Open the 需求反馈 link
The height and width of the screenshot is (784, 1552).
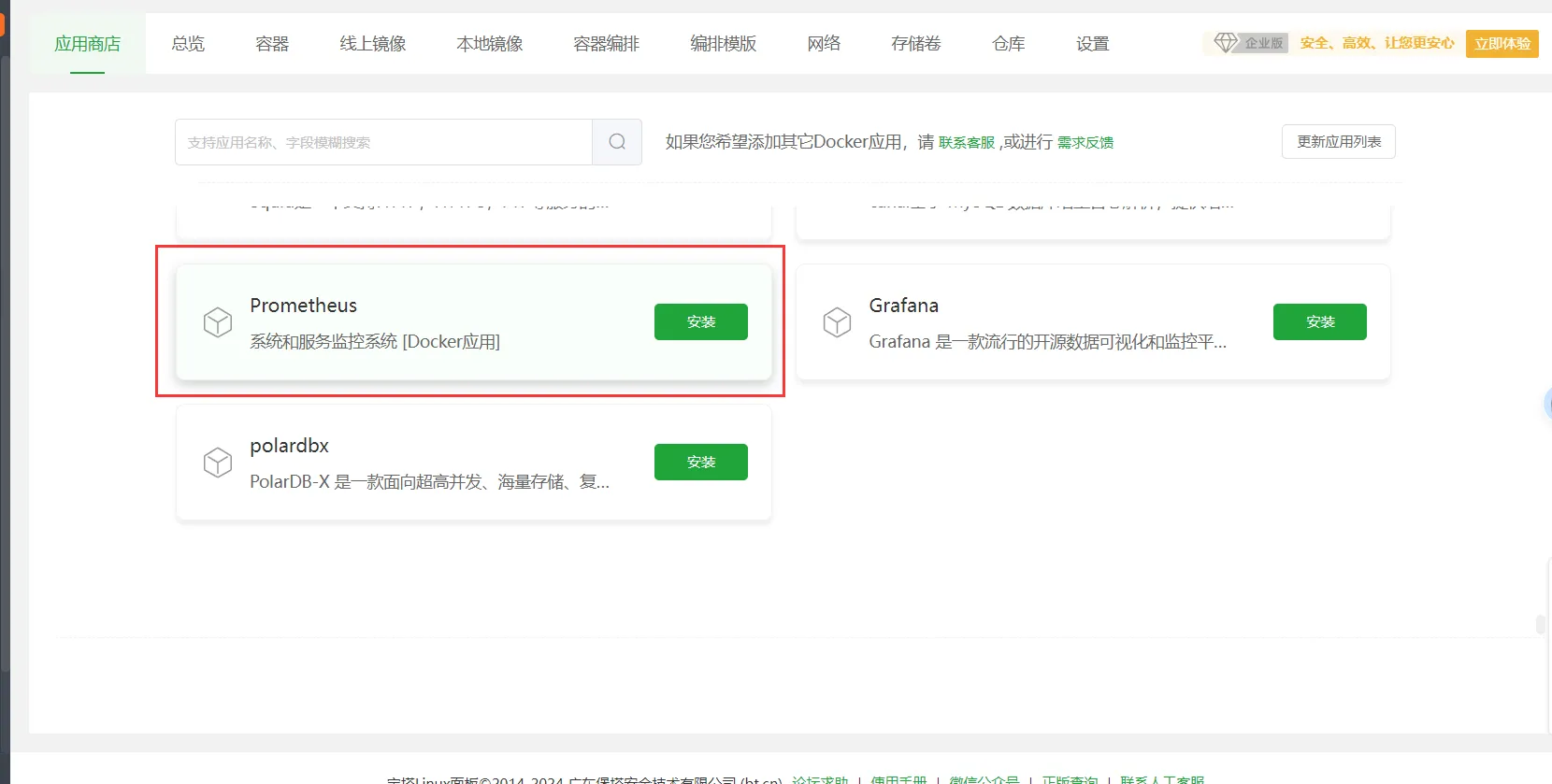[x=1085, y=143]
